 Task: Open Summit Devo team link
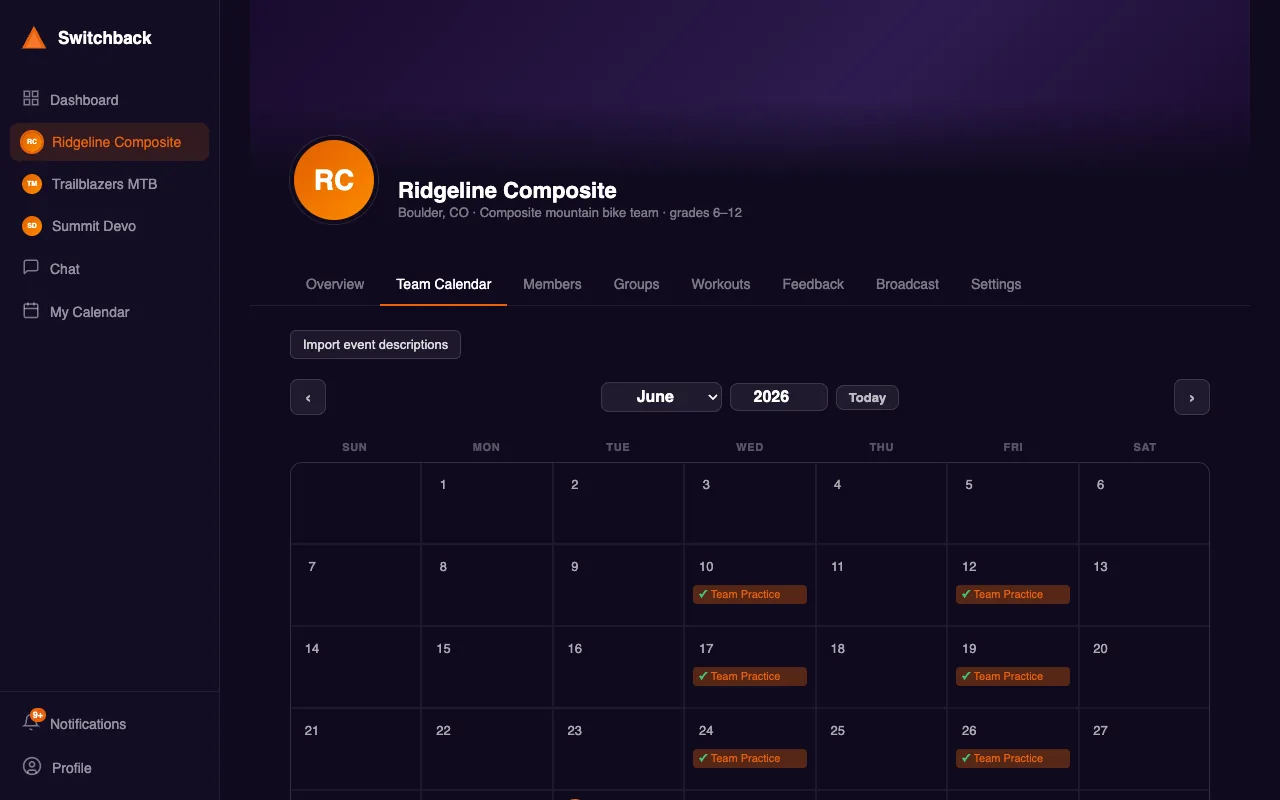click(110, 226)
